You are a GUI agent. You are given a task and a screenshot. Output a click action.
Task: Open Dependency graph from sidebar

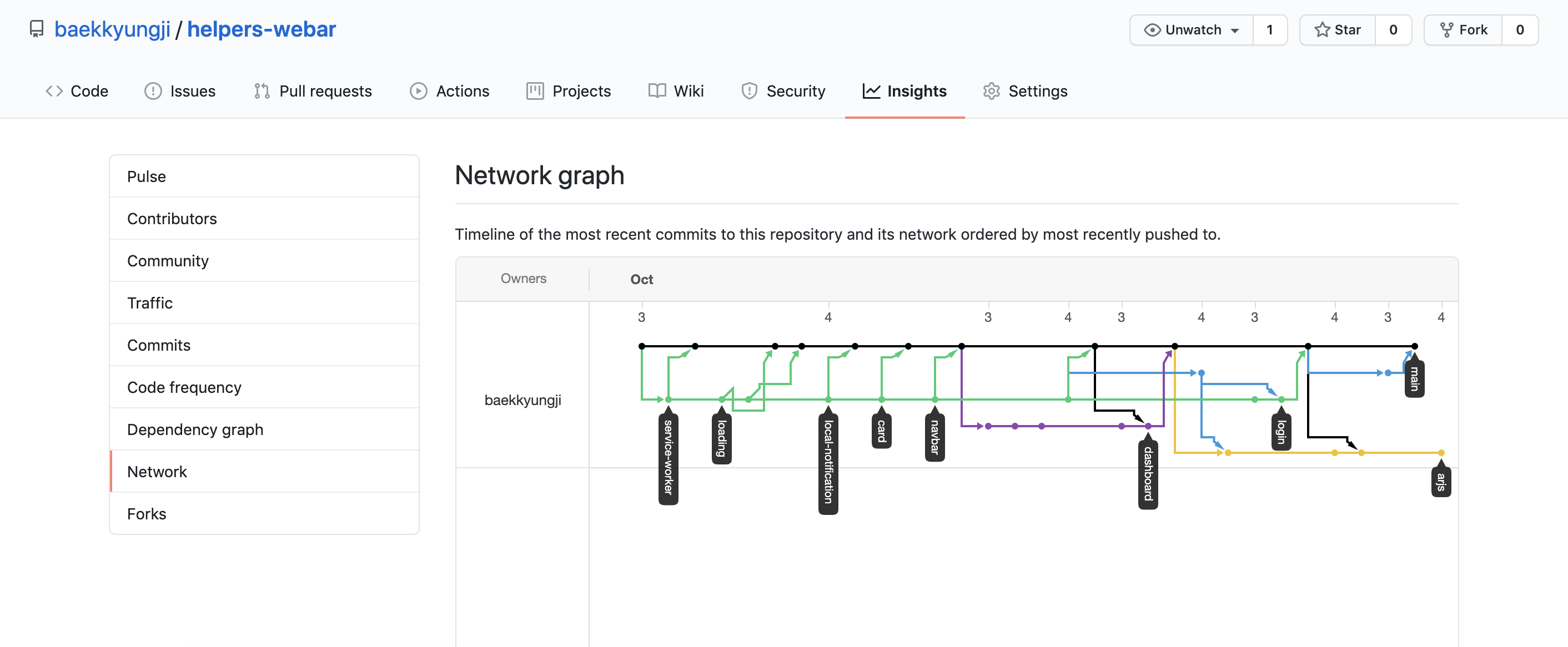(x=195, y=429)
